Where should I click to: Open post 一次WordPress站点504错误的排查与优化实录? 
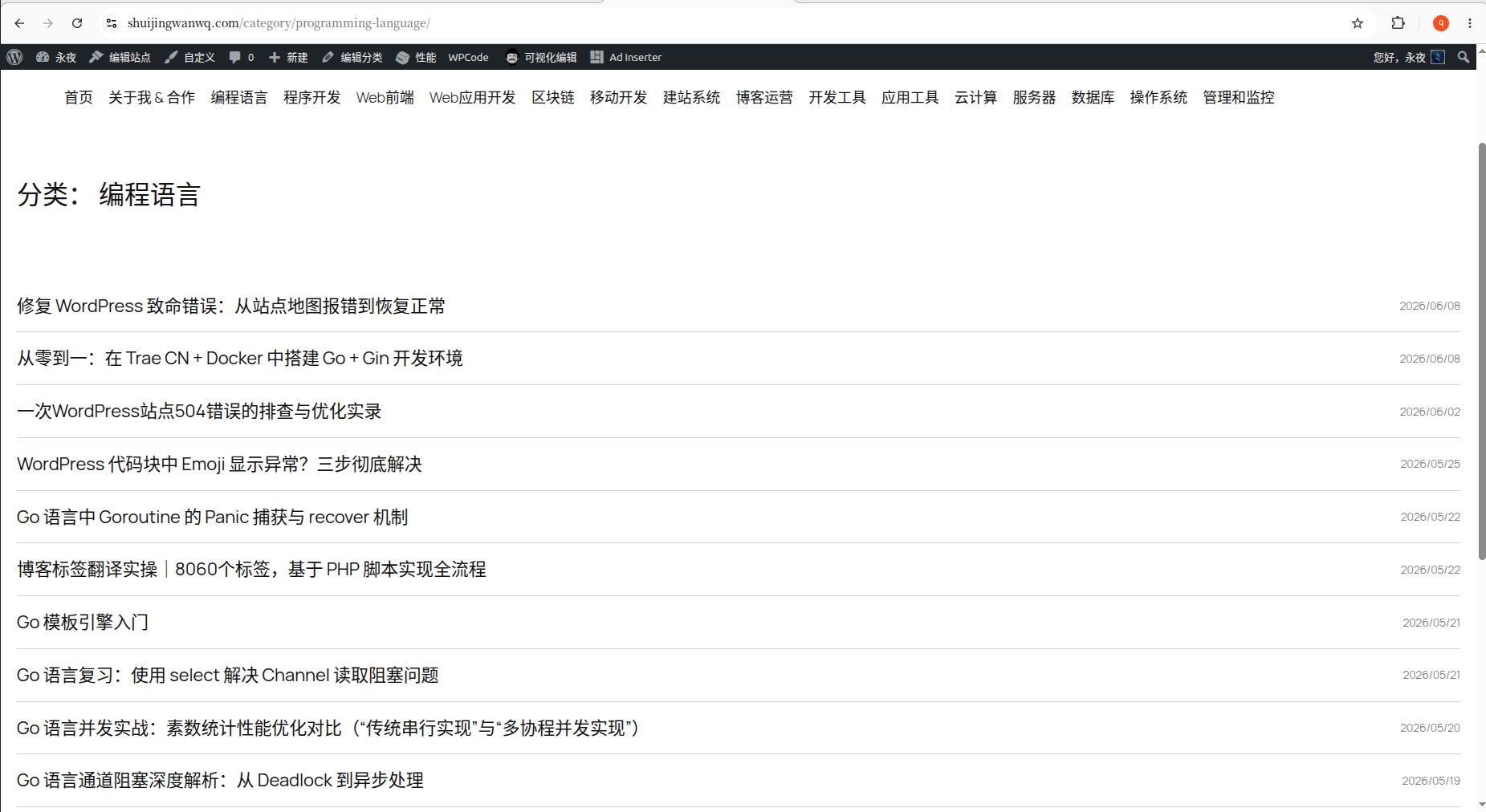pos(199,411)
